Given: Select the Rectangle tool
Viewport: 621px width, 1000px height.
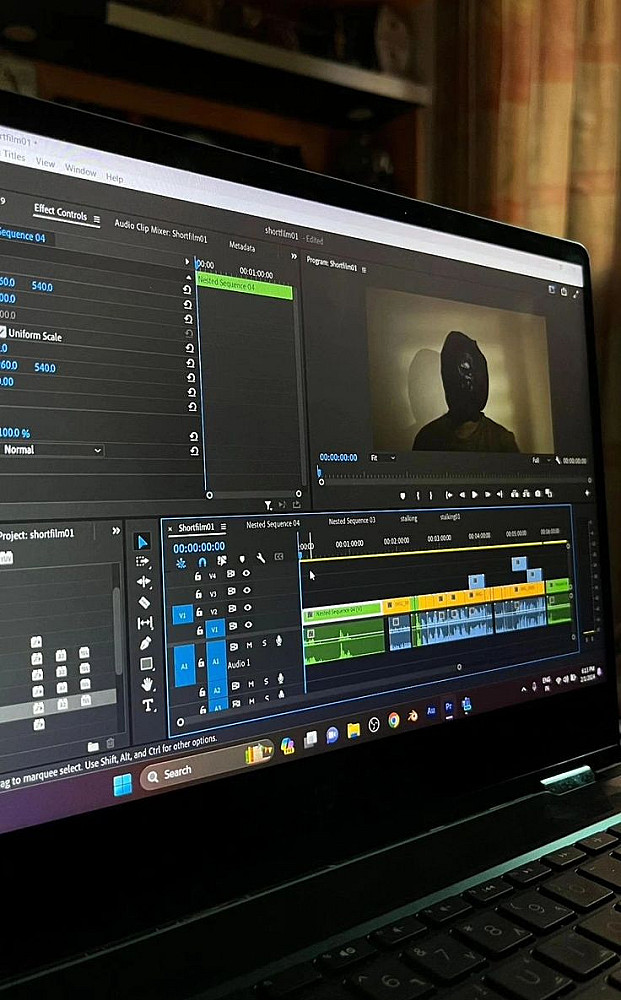Looking at the screenshot, I should click(147, 664).
